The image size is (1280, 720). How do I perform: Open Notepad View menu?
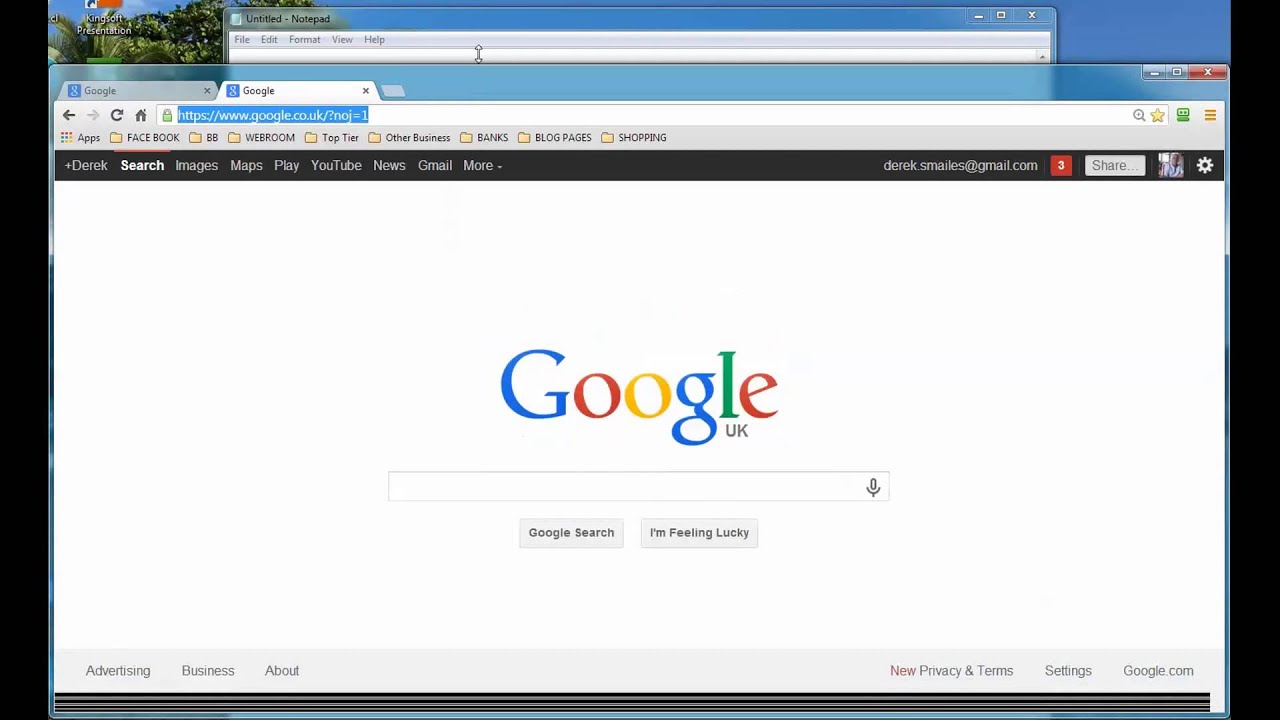point(342,40)
